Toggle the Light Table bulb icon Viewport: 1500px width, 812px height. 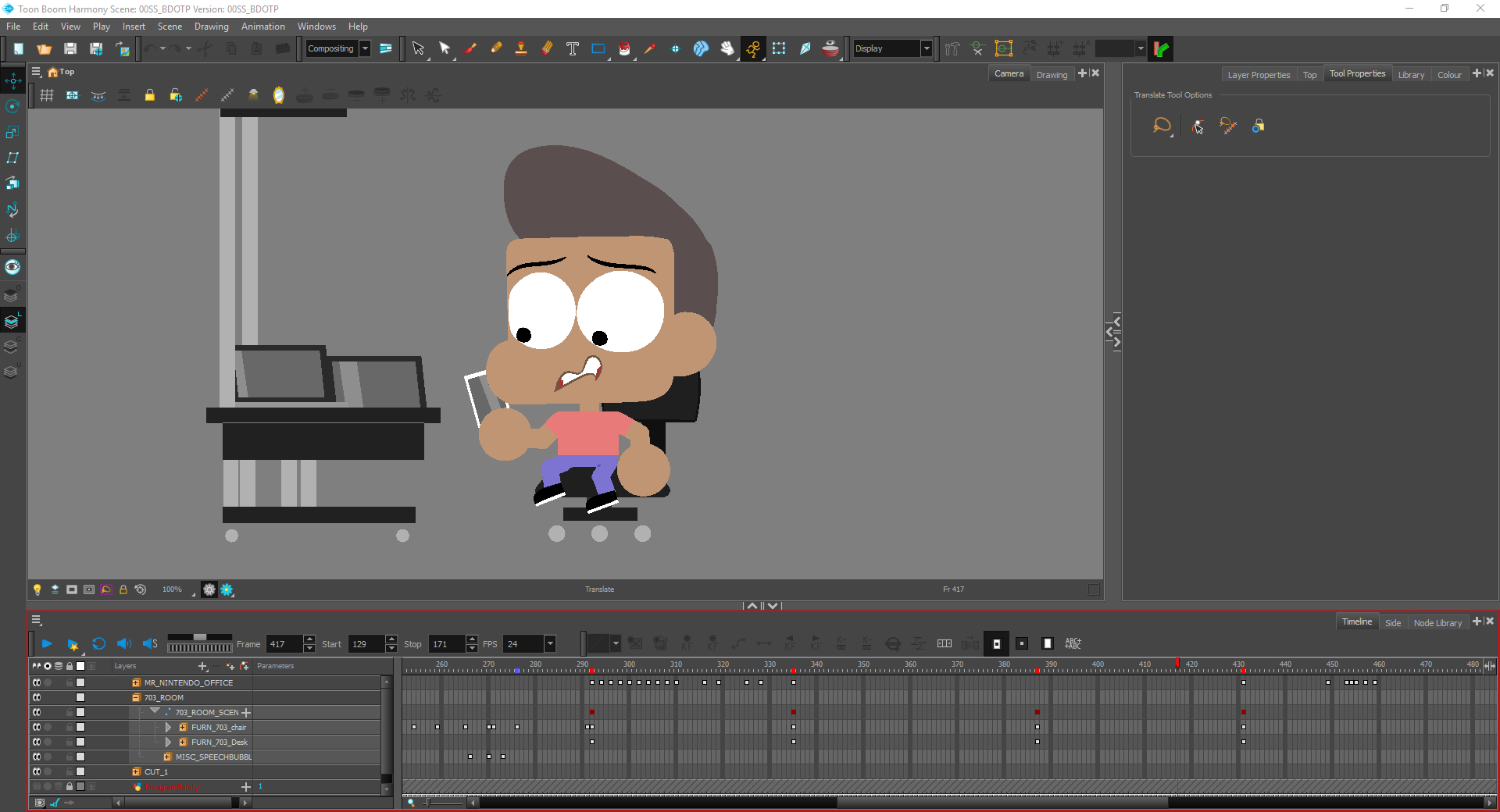tap(37, 589)
